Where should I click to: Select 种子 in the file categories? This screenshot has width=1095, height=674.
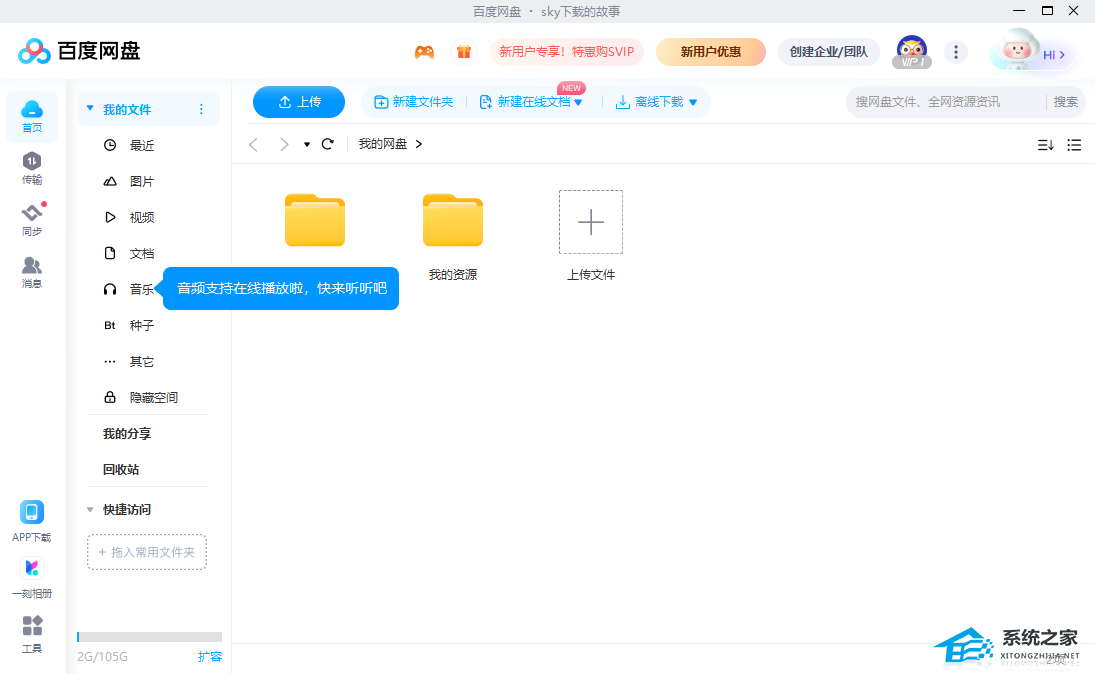point(142,325)
